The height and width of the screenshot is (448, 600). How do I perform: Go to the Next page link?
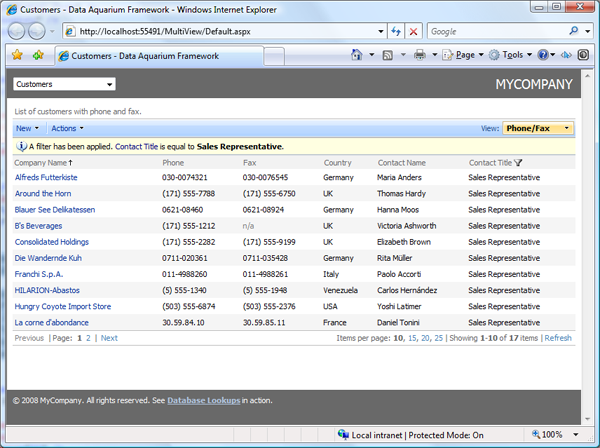point(109,338)
